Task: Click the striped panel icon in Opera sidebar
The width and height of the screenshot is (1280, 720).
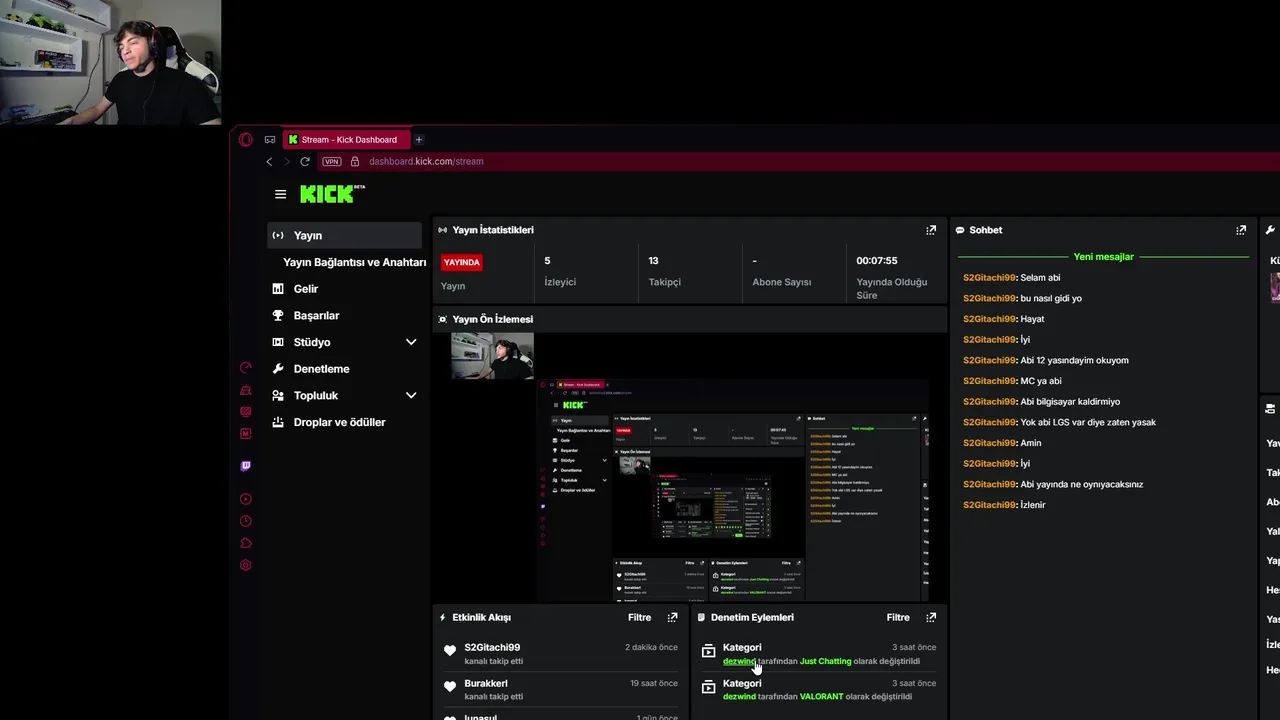Action: 246,412
